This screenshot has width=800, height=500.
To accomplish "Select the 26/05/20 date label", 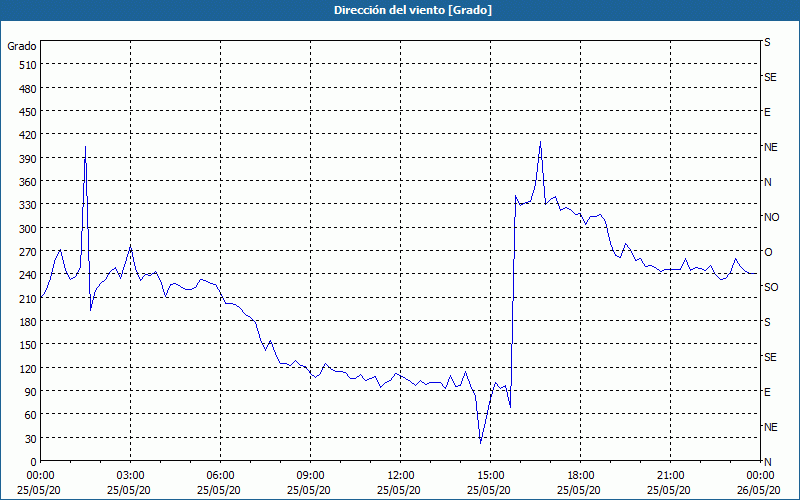I will [x=759, y=490].
